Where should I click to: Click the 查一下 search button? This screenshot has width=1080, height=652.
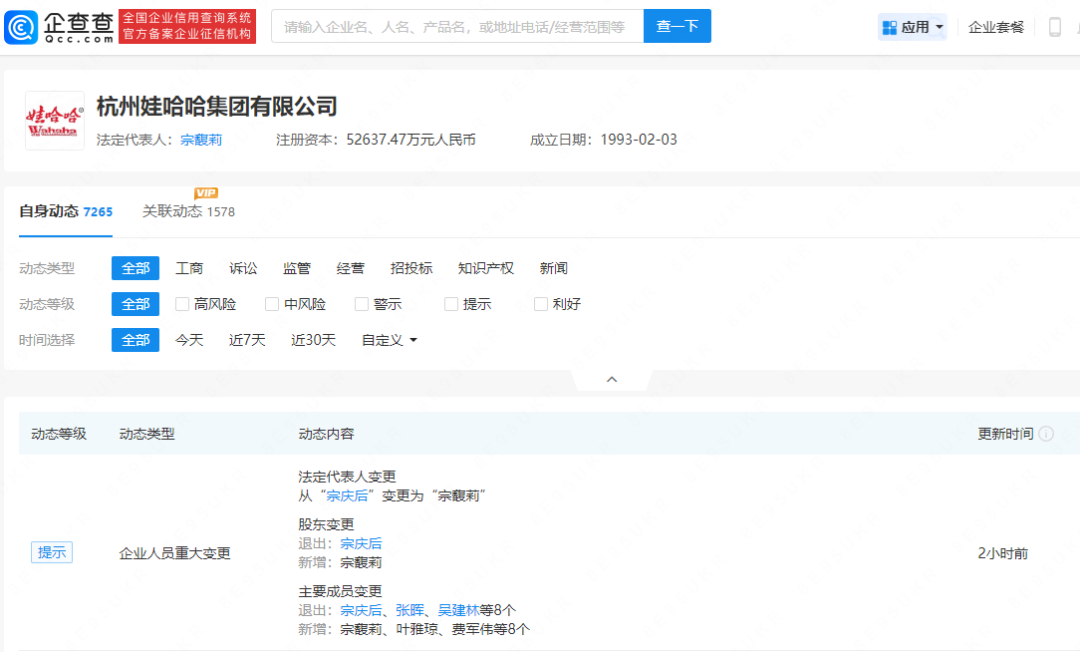pos(677,26)
